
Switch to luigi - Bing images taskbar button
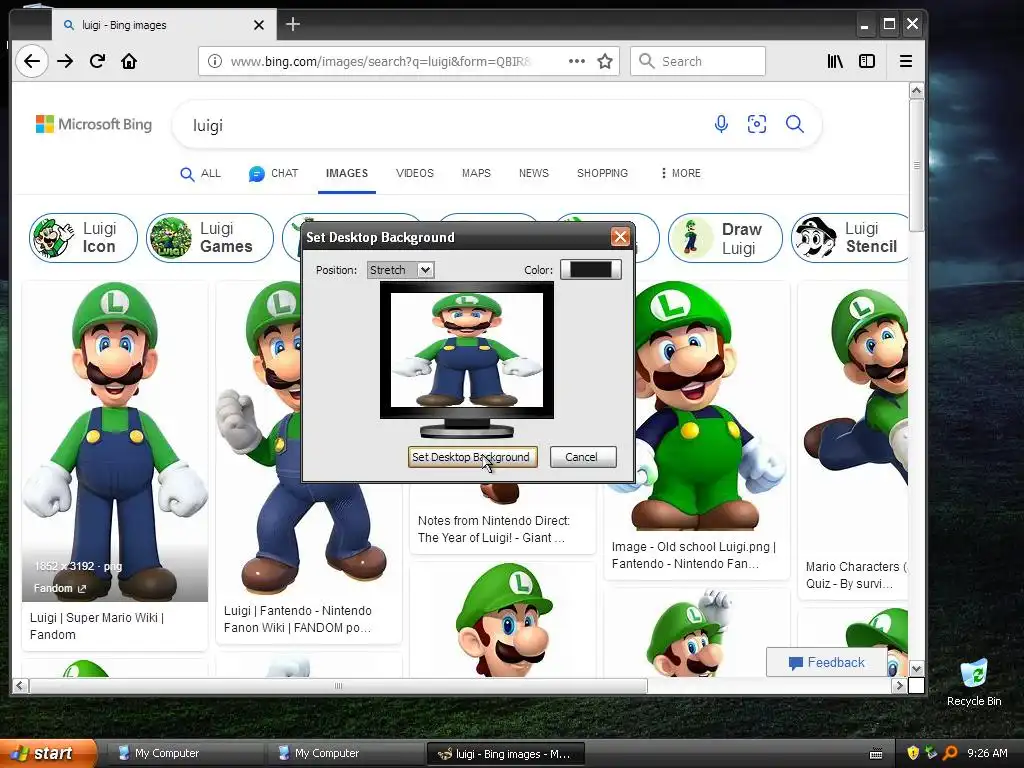(x=505, y=754)
